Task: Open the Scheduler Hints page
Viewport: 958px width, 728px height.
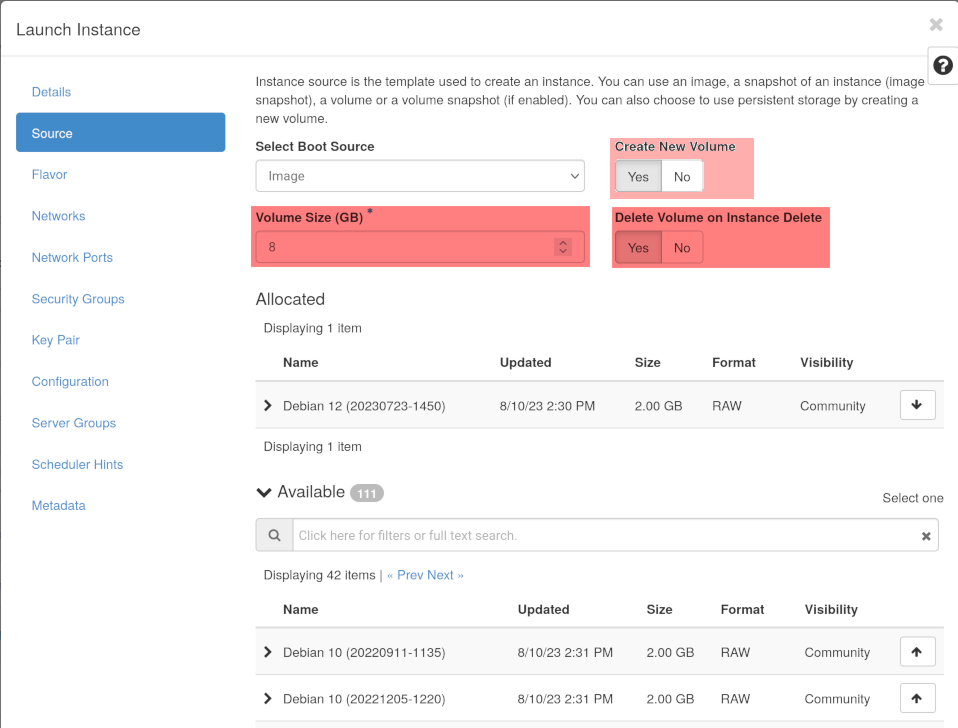Action: click(77, 464)
